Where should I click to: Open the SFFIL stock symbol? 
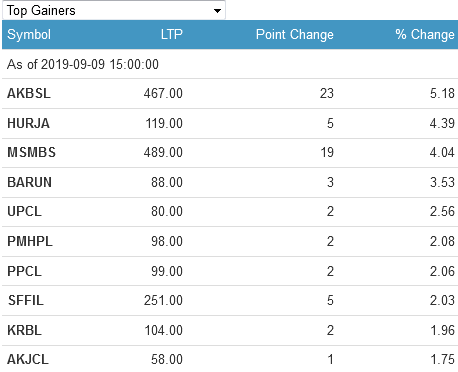coord(26,301)
